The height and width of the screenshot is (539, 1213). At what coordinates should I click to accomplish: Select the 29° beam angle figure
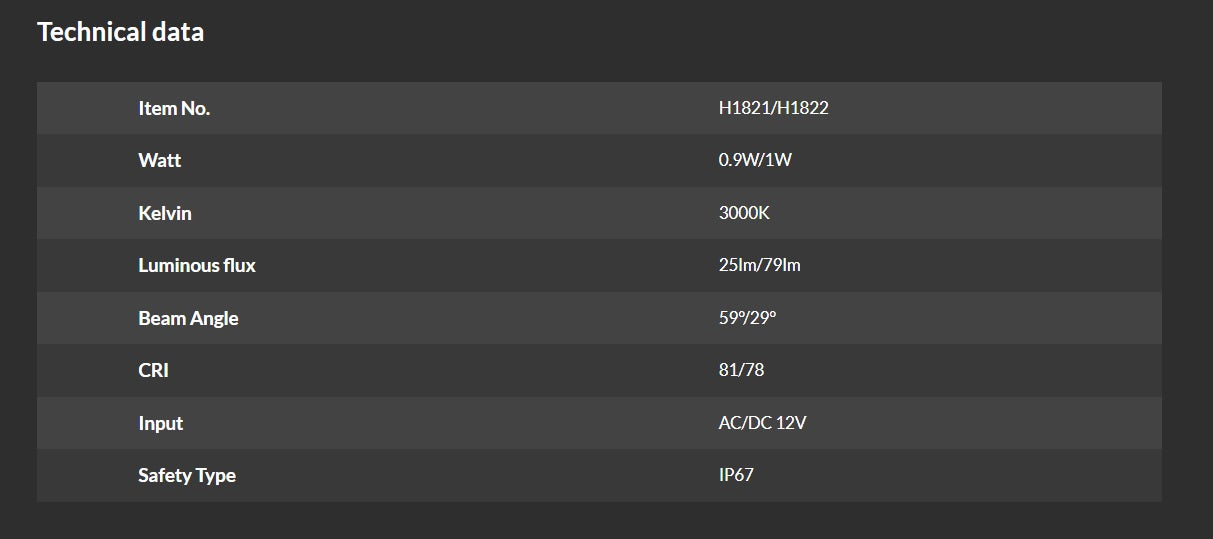click(763, 318)
